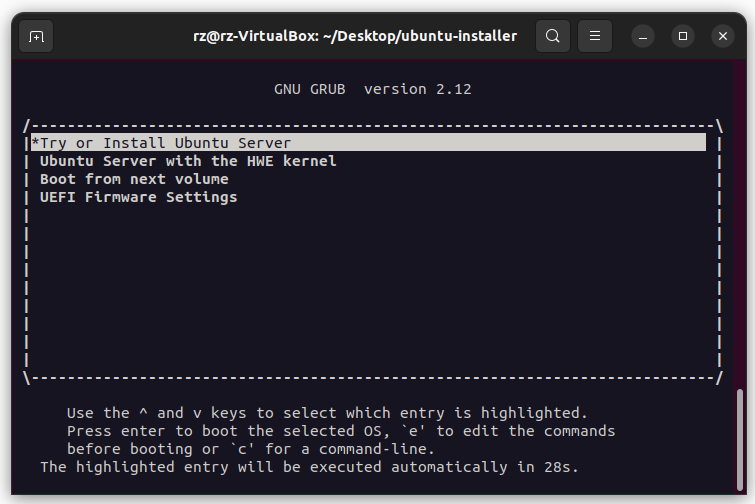Click the 28s countdown text

561,467
